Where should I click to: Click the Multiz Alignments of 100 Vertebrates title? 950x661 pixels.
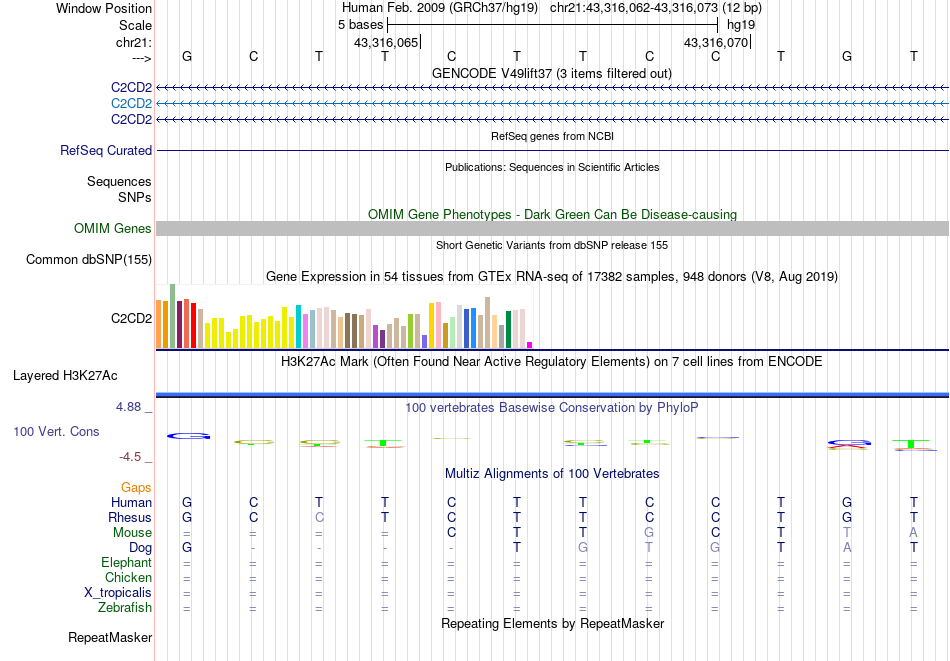pos(552,474)
